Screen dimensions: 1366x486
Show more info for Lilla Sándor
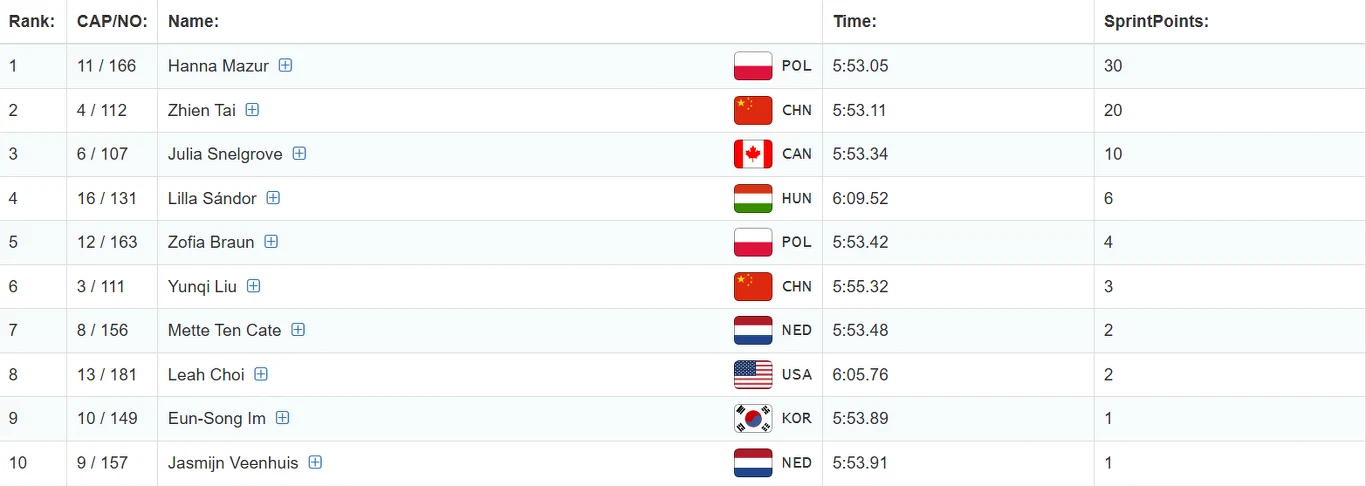273,197
